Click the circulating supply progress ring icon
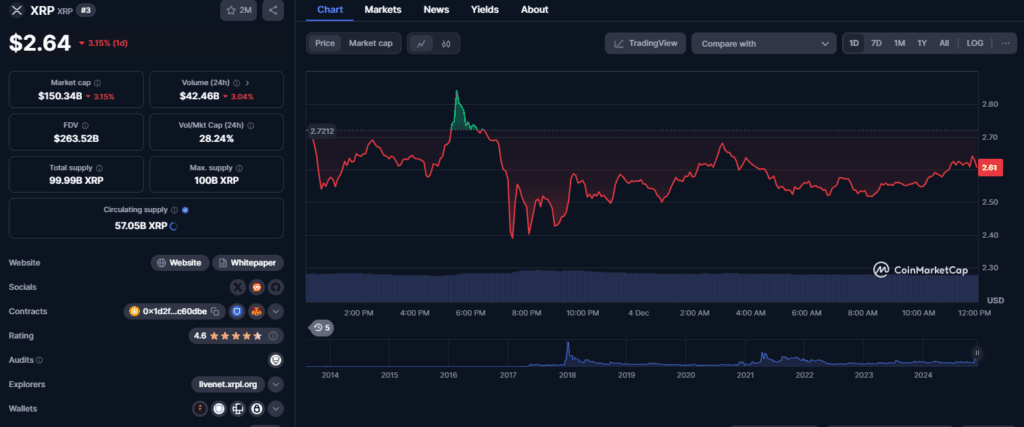The image size is (1024, 427). [x=174, y=226]
